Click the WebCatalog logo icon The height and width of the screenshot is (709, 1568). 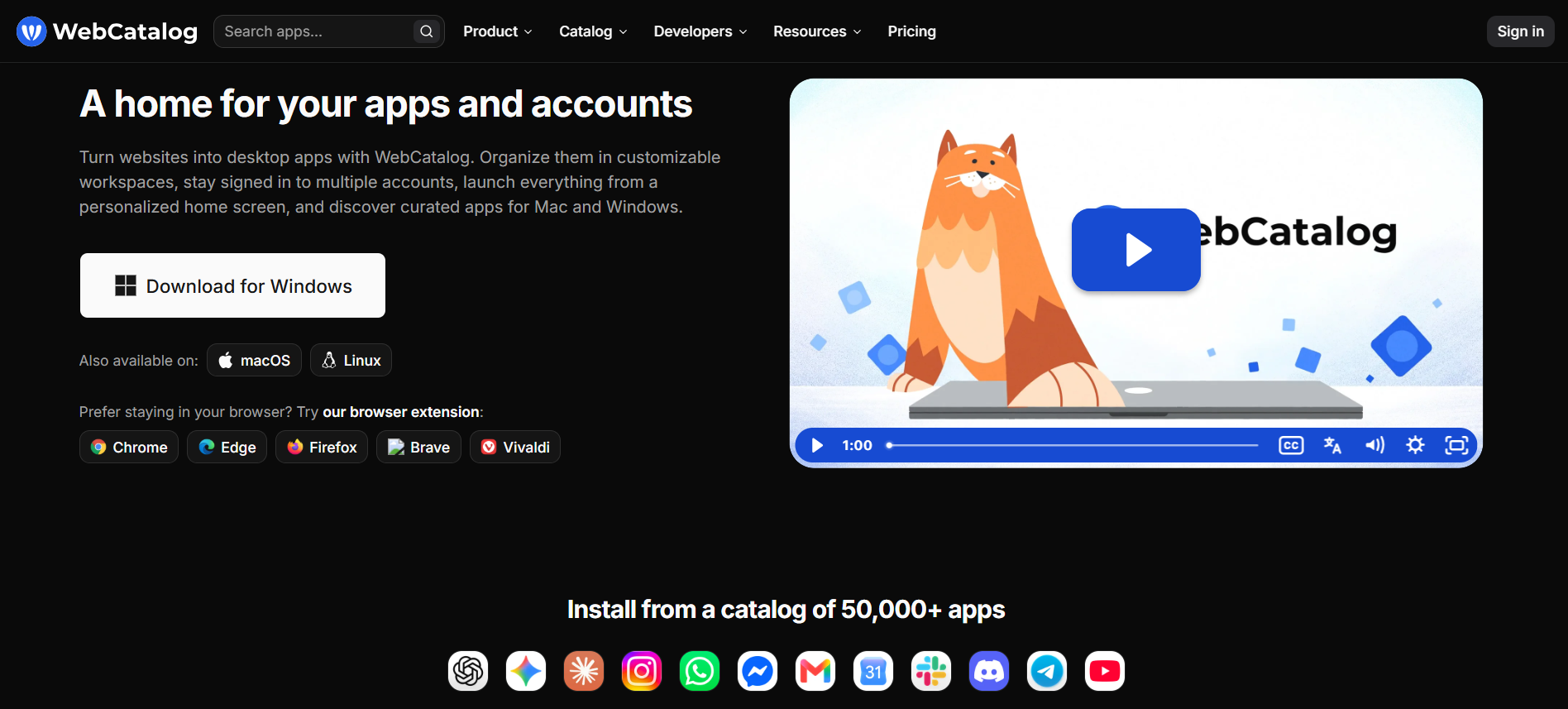[x=31, y=31]
